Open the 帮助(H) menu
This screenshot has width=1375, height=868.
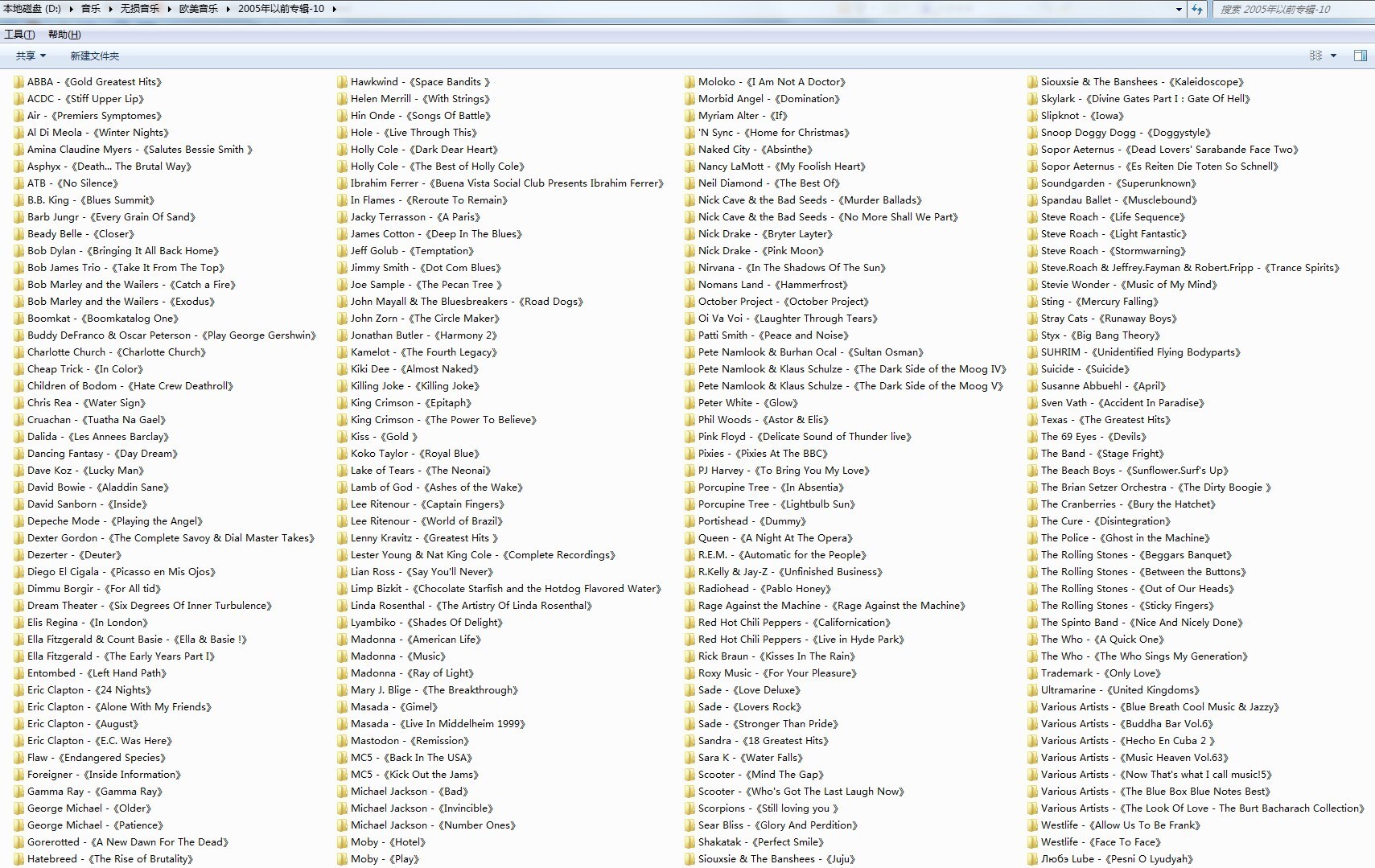point(64,35)
